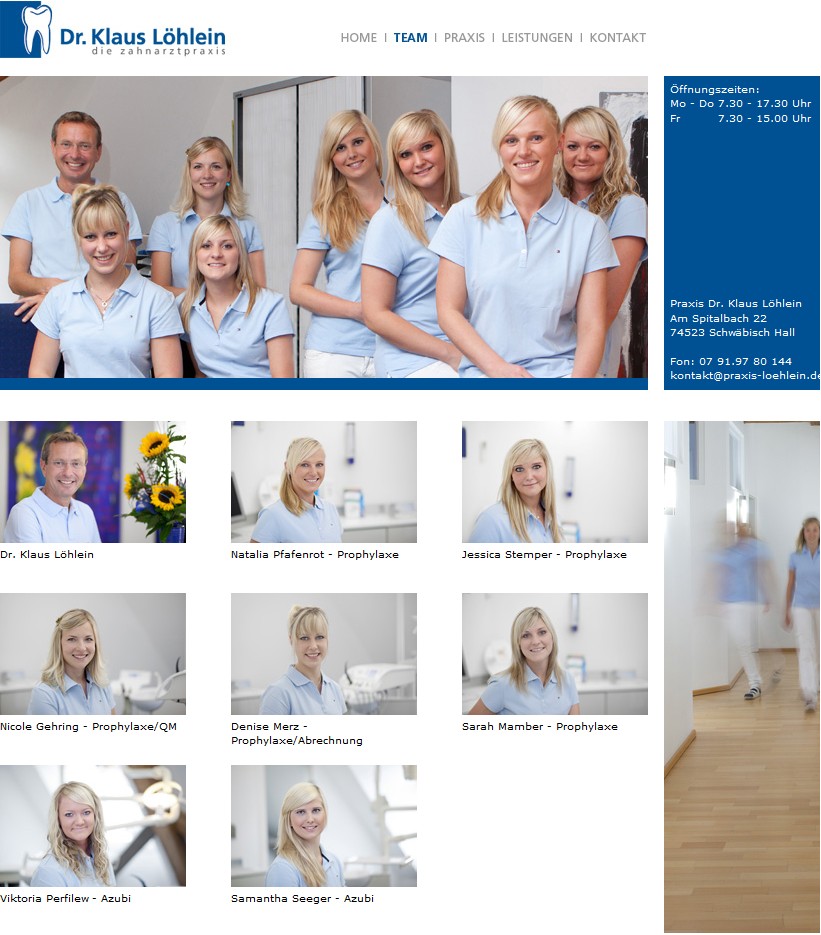Click the contact email address link
The width and height of the screenshot is (821, 935).
(744, 376)
